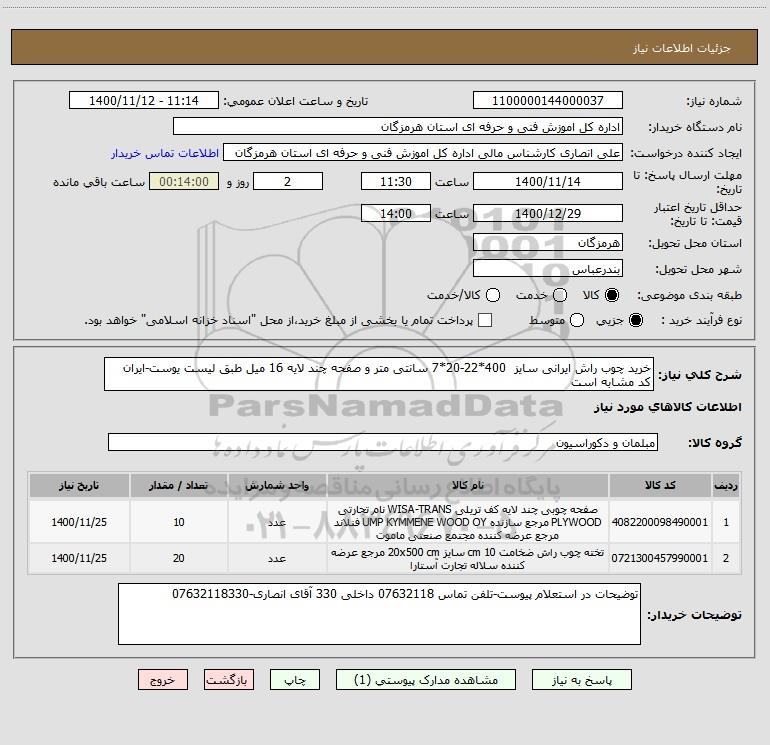Click the گروه کالا field مبلمان و دکوراسیون

(383, 442)
